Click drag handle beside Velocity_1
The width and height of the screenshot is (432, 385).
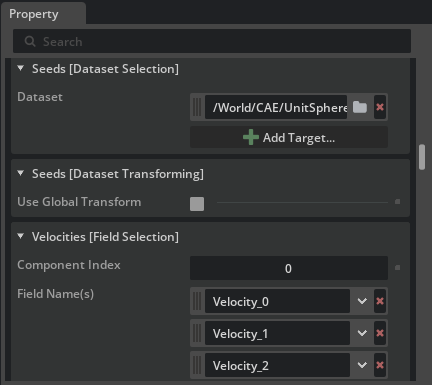pyautogui.click(x=197, y=333)
